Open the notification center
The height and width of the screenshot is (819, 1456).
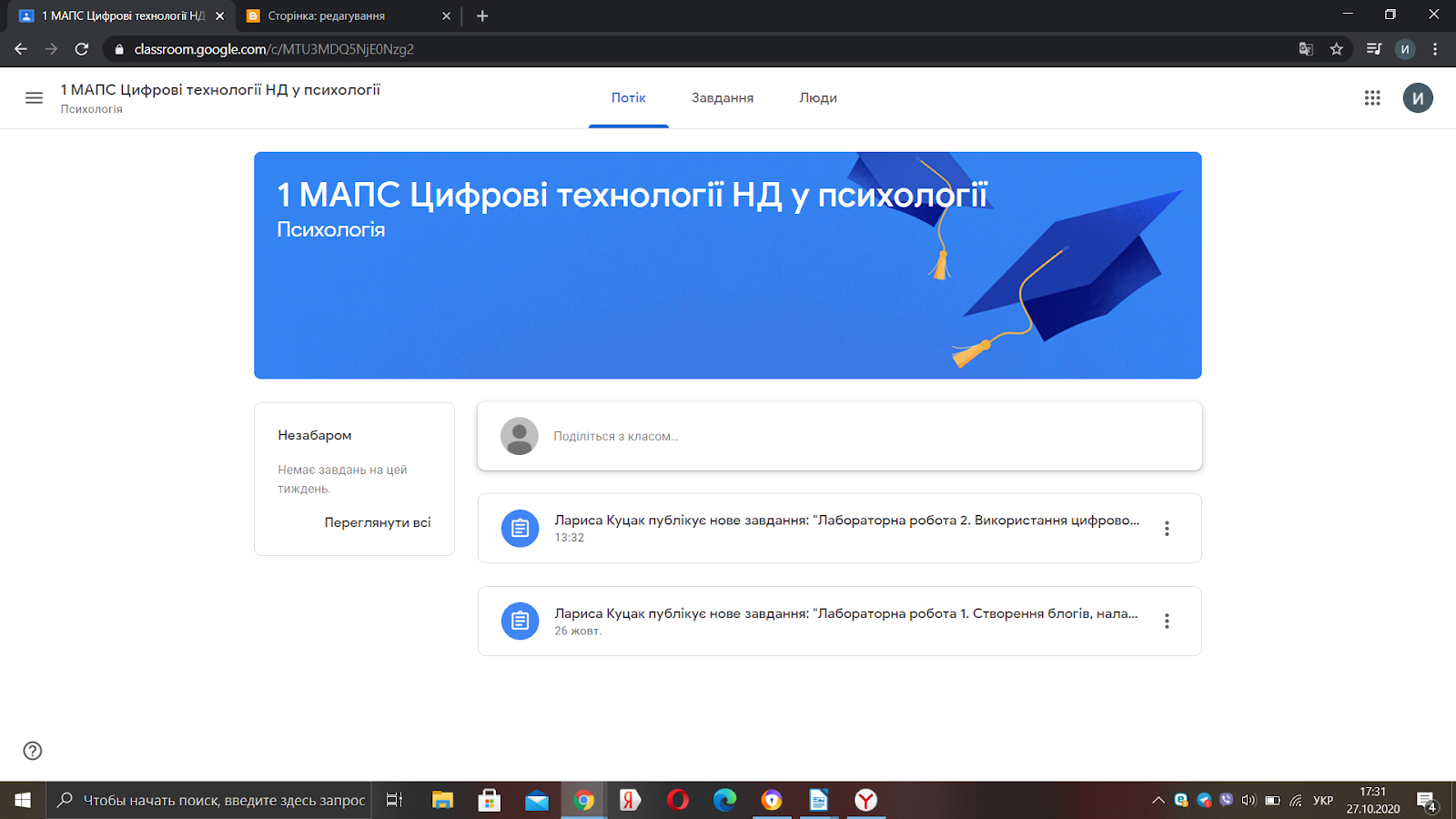(1427, 801)
